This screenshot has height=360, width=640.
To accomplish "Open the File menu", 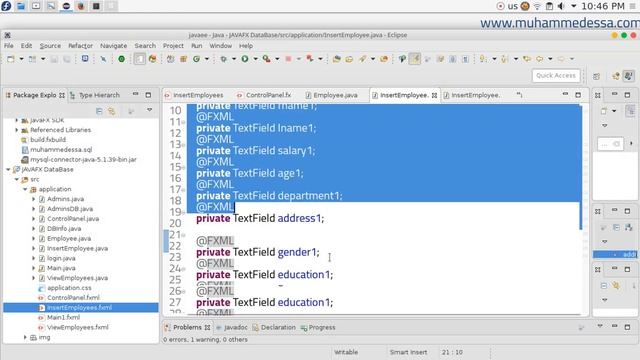I will 9,46.
